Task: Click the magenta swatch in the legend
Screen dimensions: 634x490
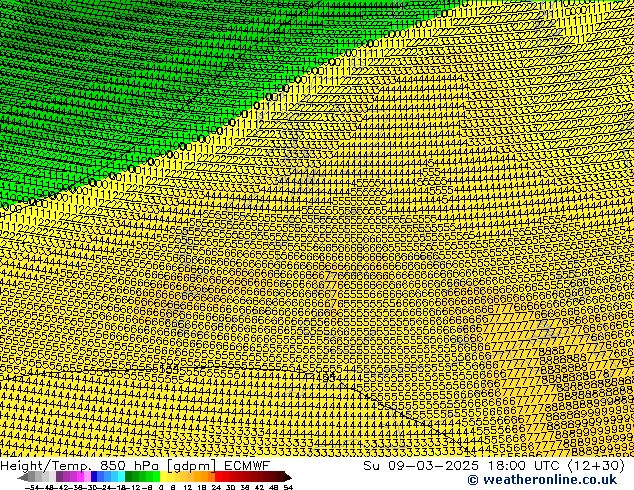Action: [80, 477]
